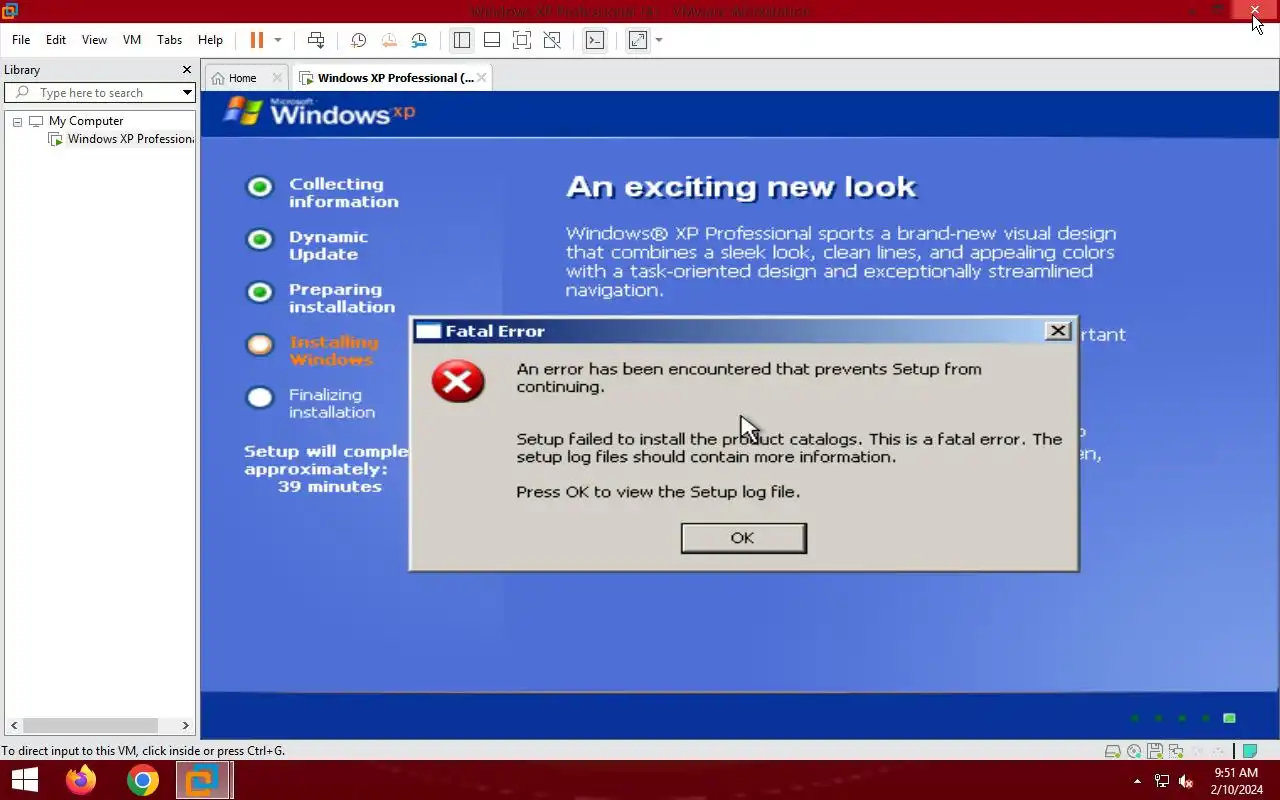The width and height of the screenshot is (1280, 800).
Task: Close the Home tab
Action: [277, 78]
